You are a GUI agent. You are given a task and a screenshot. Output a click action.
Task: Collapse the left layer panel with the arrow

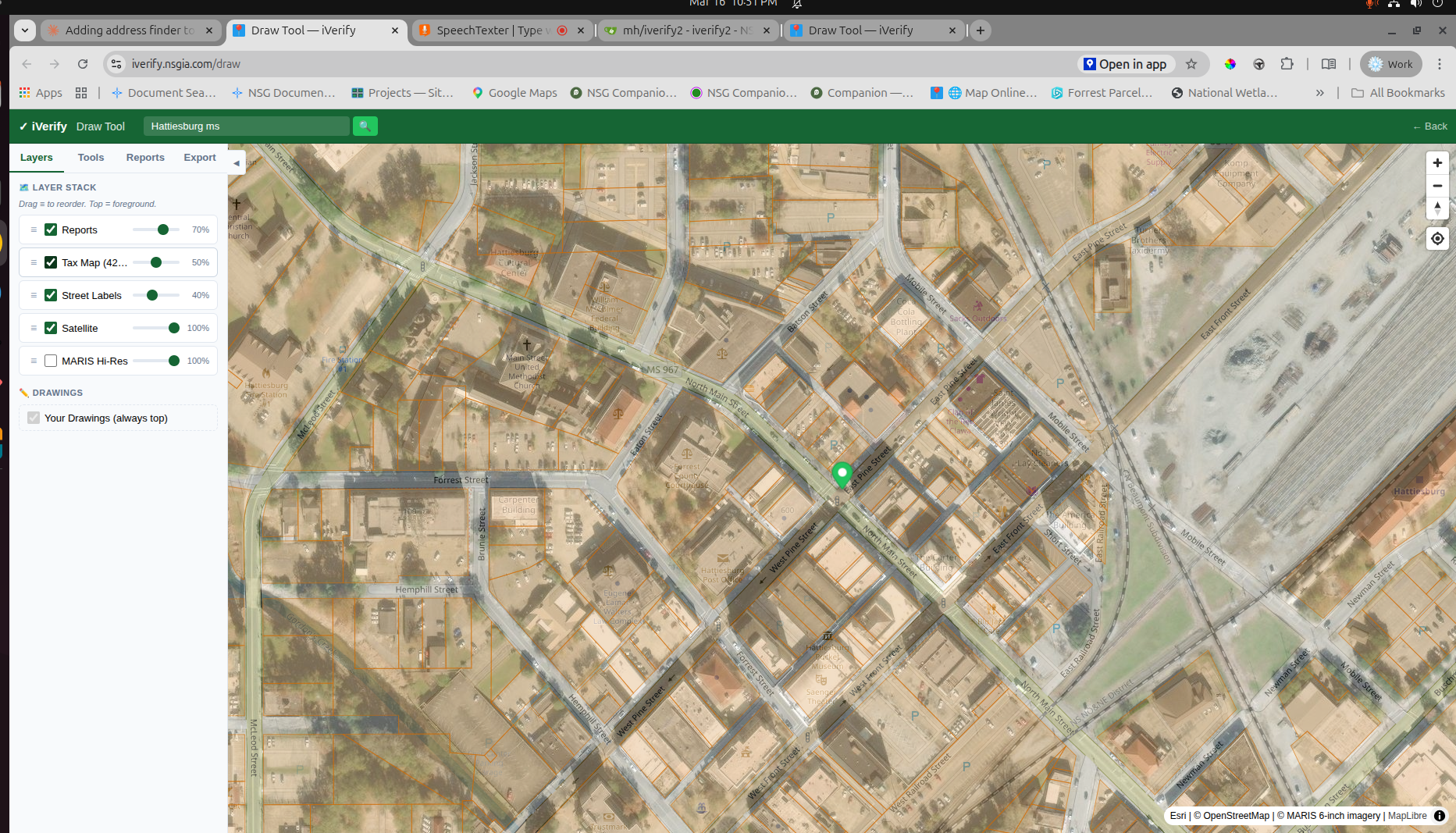coord(237,162)
